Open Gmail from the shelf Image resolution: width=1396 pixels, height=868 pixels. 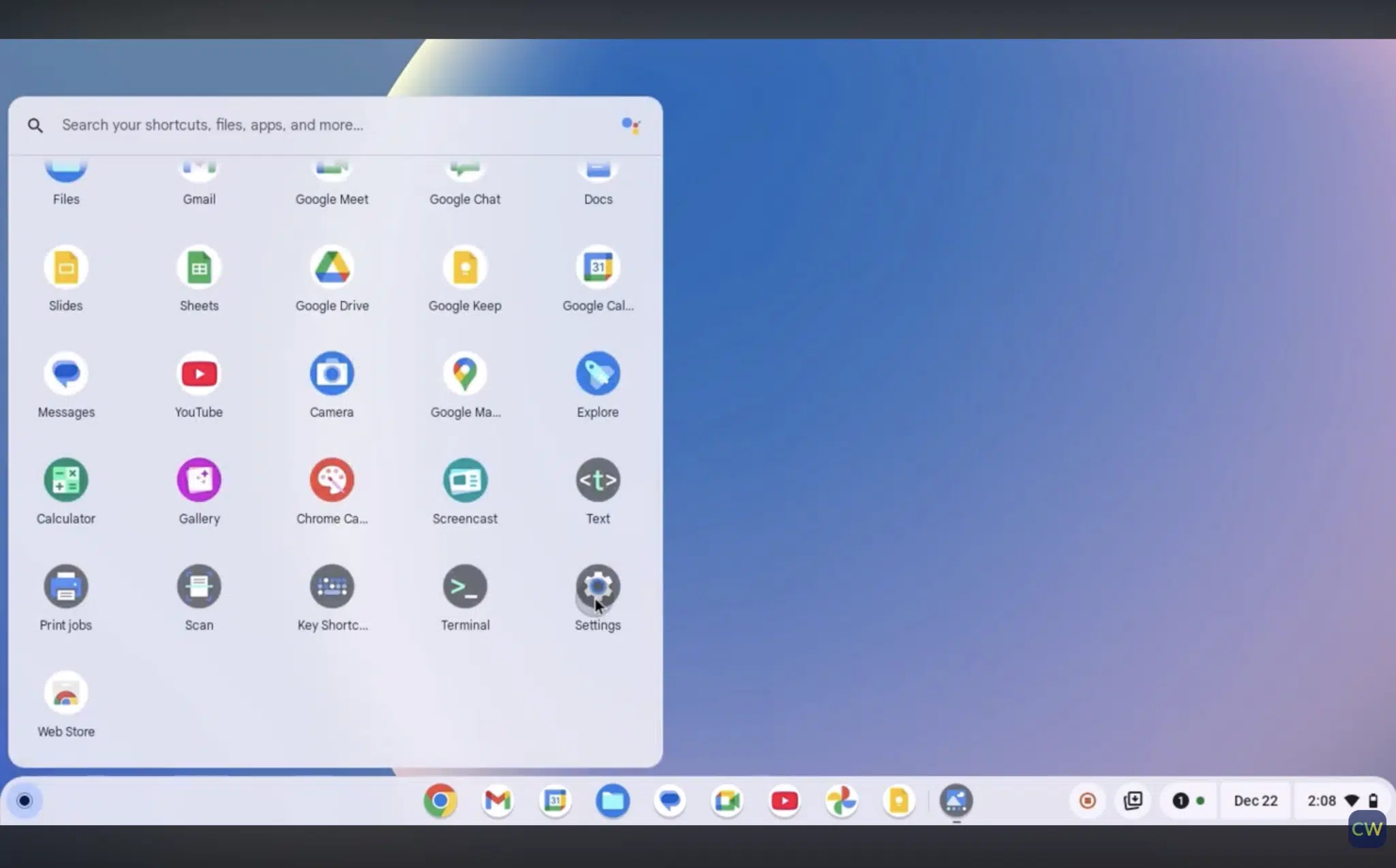tap(498, 801)
